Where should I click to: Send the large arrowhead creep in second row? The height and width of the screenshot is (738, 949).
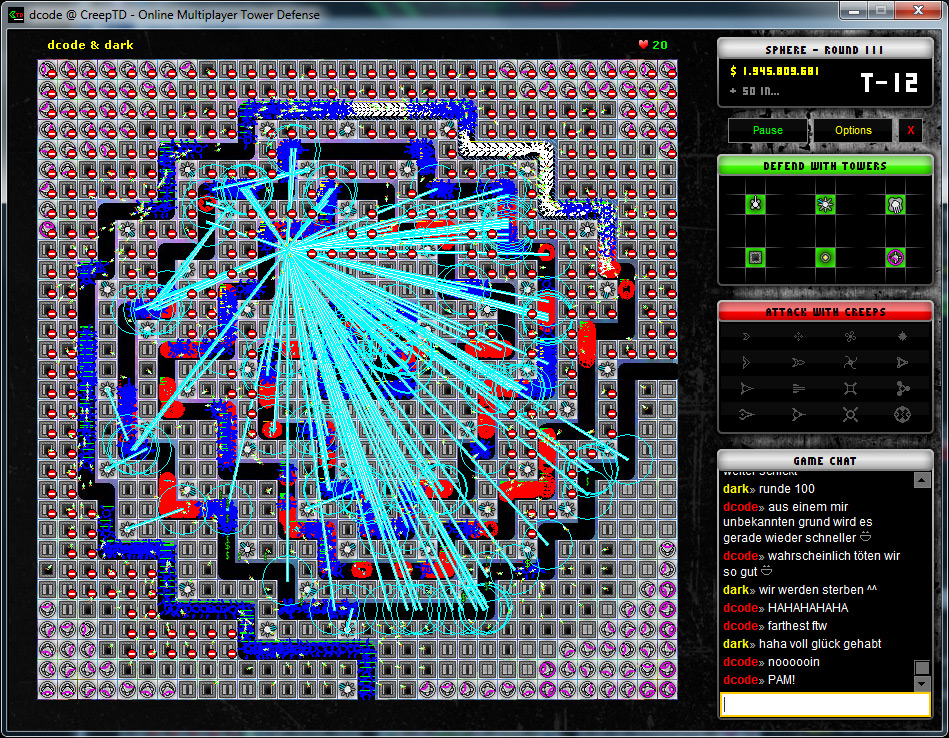(x=746, y=363)
